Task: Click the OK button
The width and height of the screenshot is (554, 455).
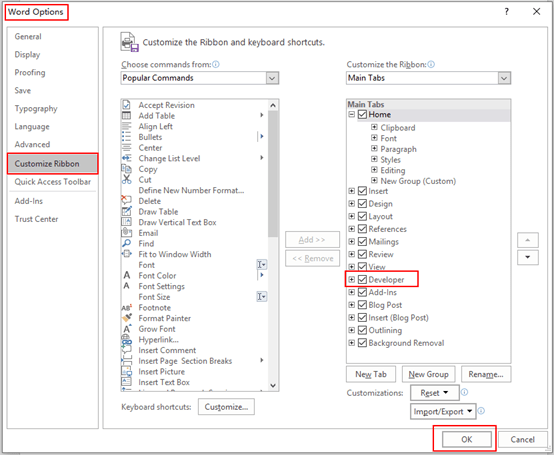Action: pos(467,439)
